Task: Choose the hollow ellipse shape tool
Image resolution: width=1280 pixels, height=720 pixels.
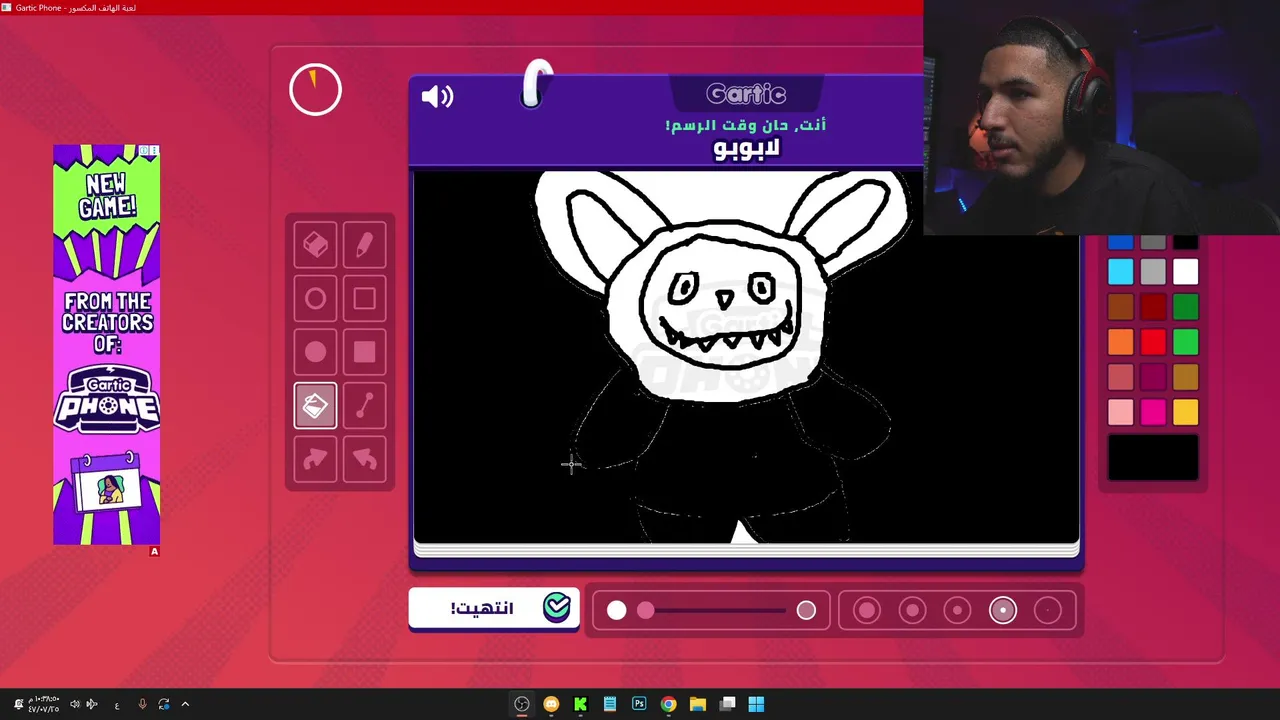Action: 315,299
